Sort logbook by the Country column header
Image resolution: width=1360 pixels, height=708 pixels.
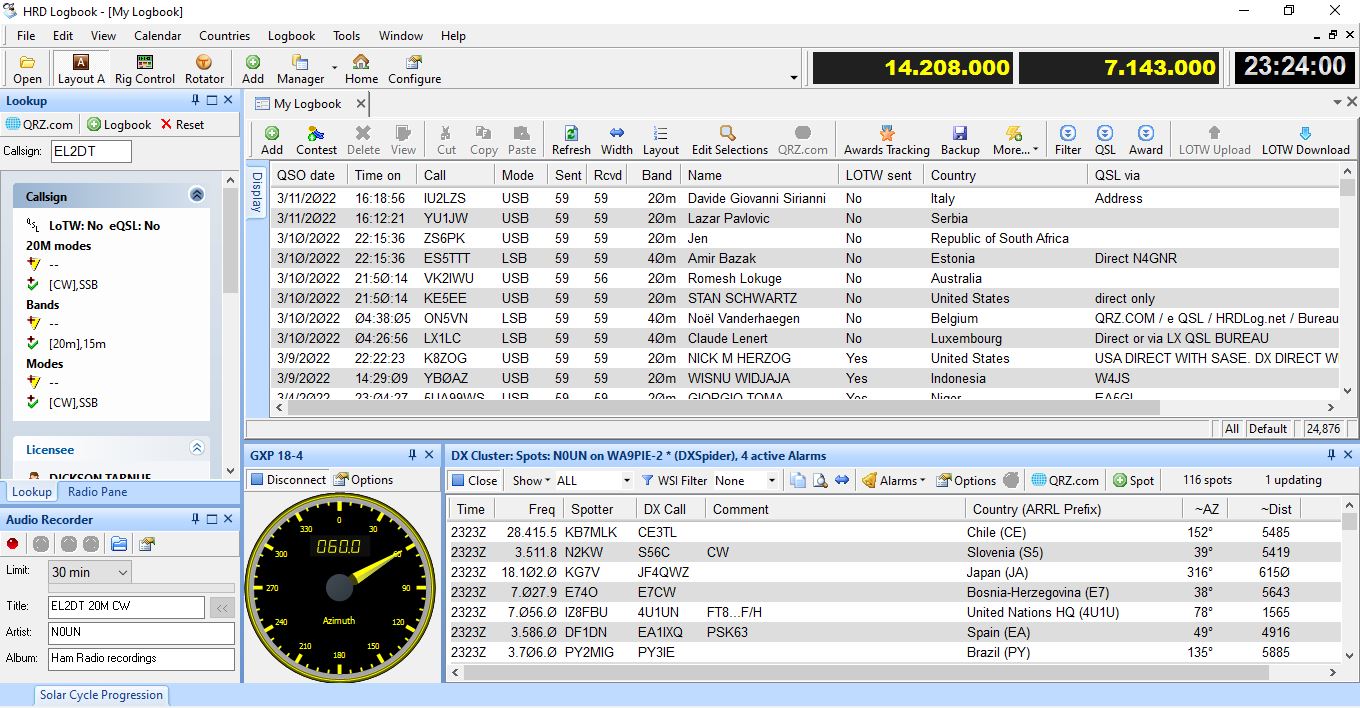click(1005, 175)
